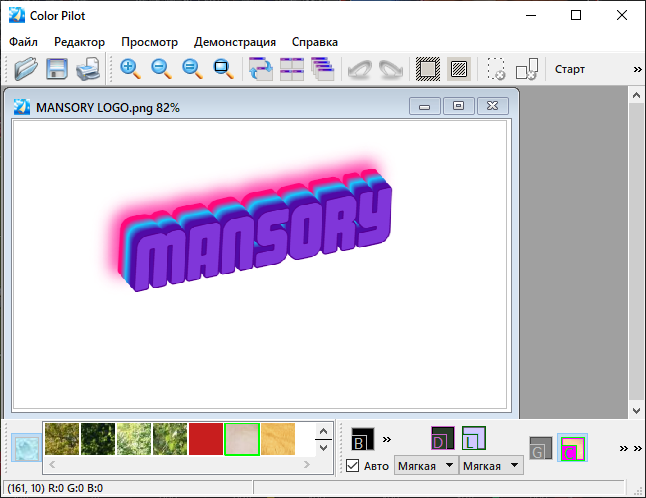The height and width of the screenshot is (498, 646).
Task: Click the Zoom out magnifier icon
Action: 161,69
